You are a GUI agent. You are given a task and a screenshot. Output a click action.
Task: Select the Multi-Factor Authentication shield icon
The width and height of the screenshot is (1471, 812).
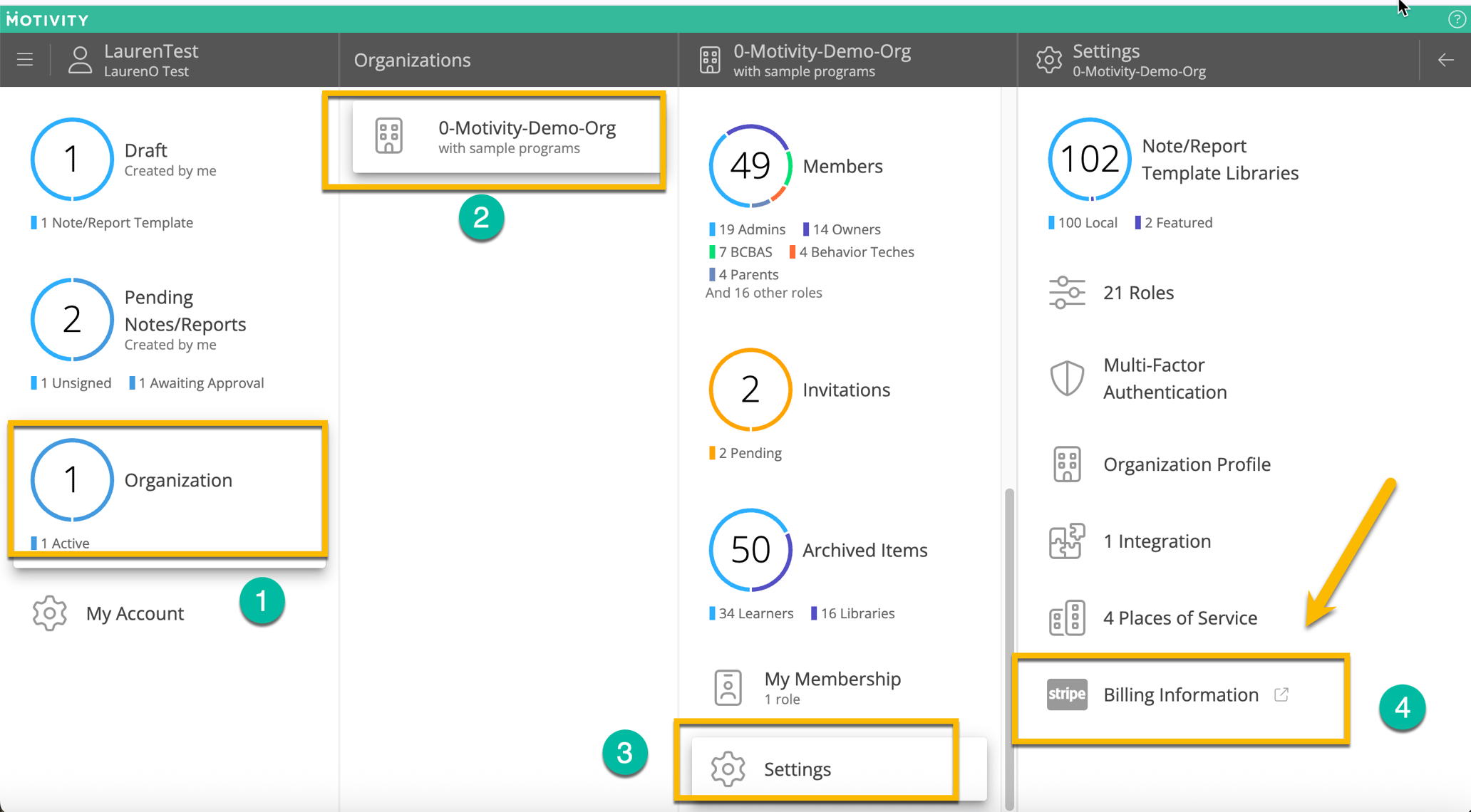point(1067,378)
